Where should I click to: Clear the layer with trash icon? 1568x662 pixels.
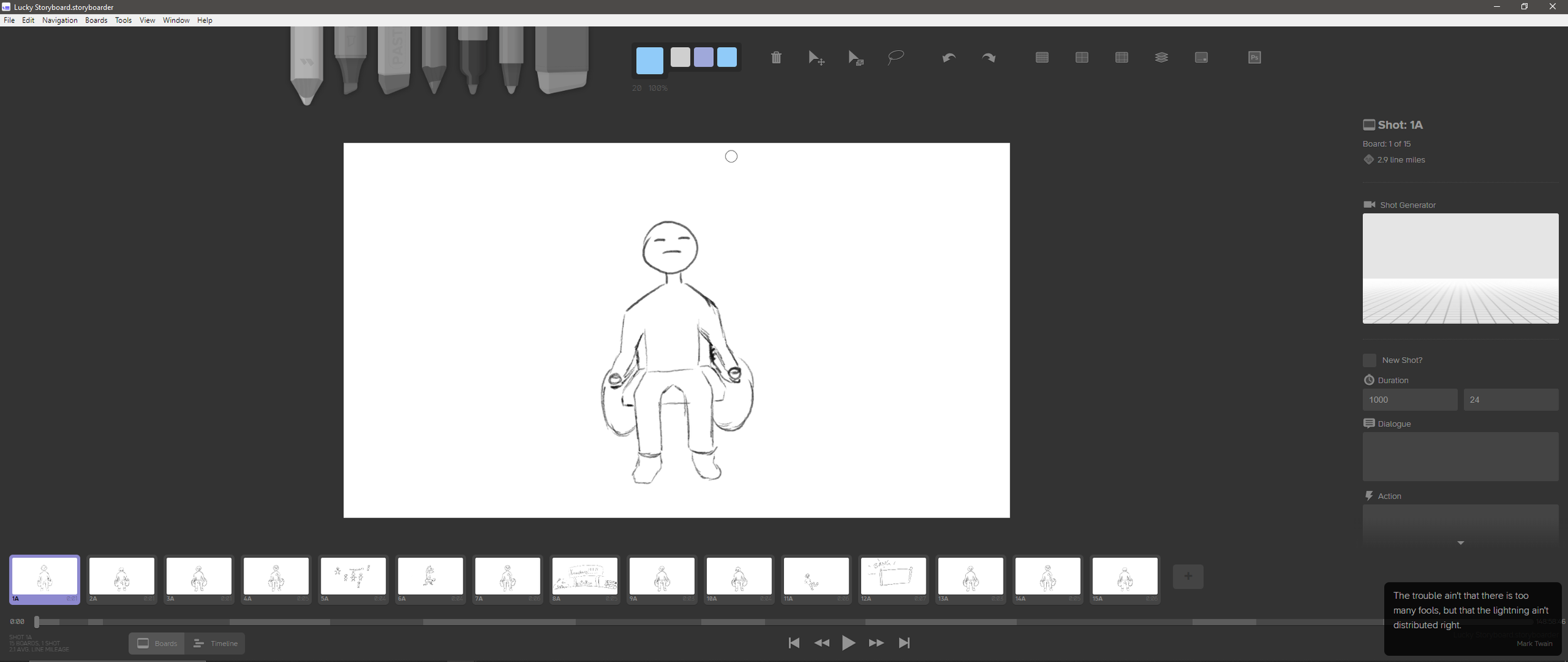pyautogui.click(x=776, y=58)
